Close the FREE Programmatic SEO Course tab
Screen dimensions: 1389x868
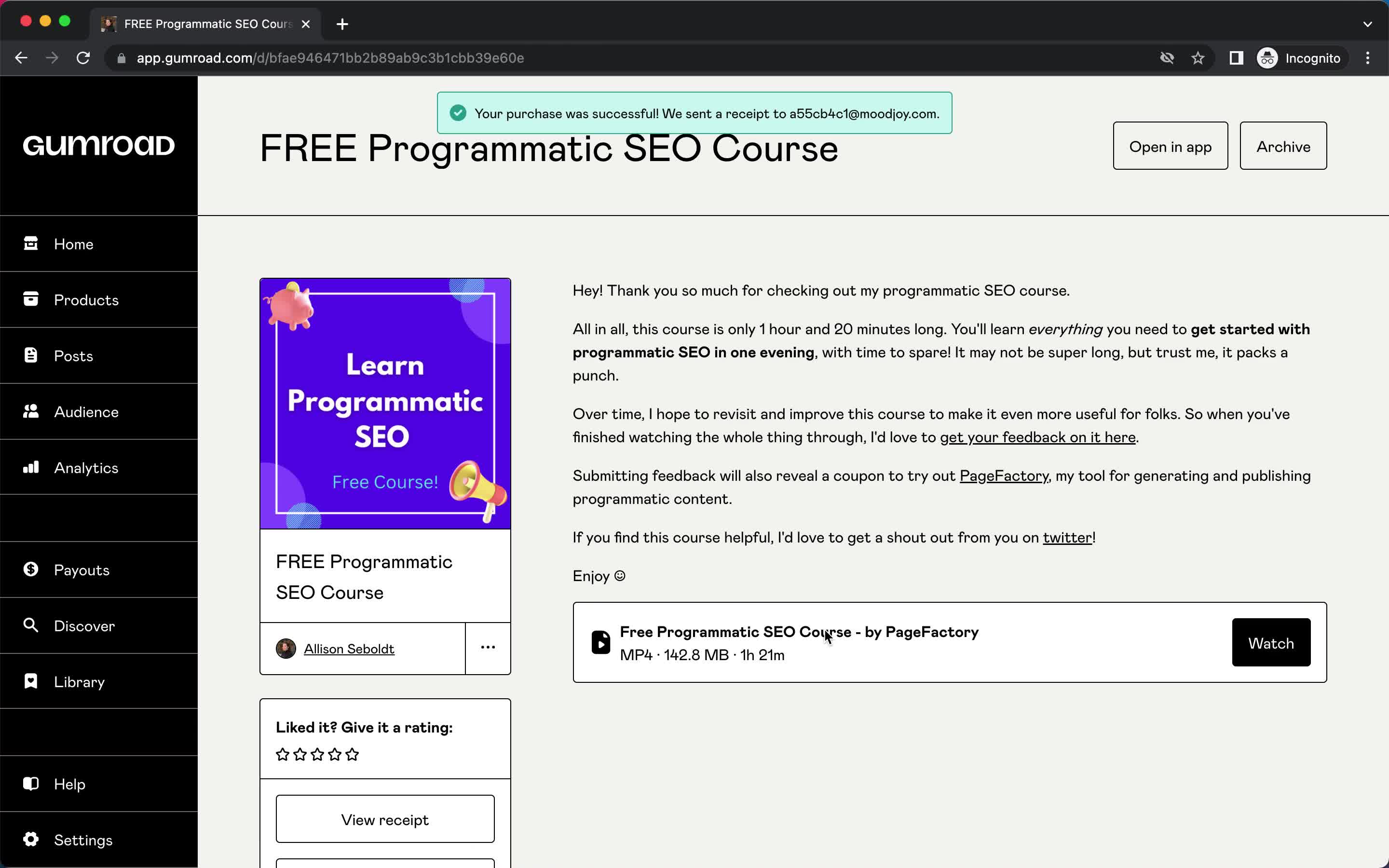tap(306, 24)
